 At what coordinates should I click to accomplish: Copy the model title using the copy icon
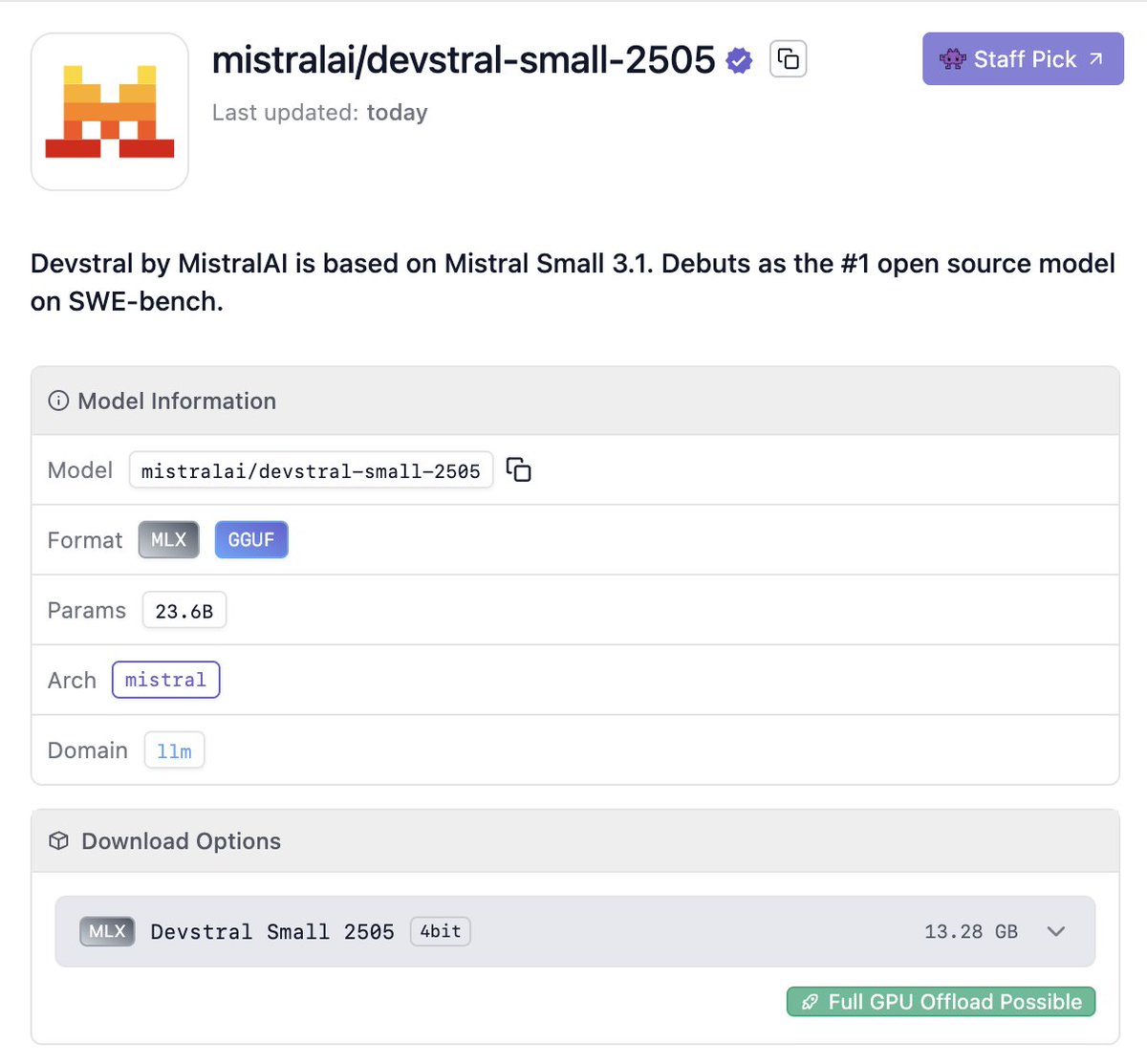point(787,58)
